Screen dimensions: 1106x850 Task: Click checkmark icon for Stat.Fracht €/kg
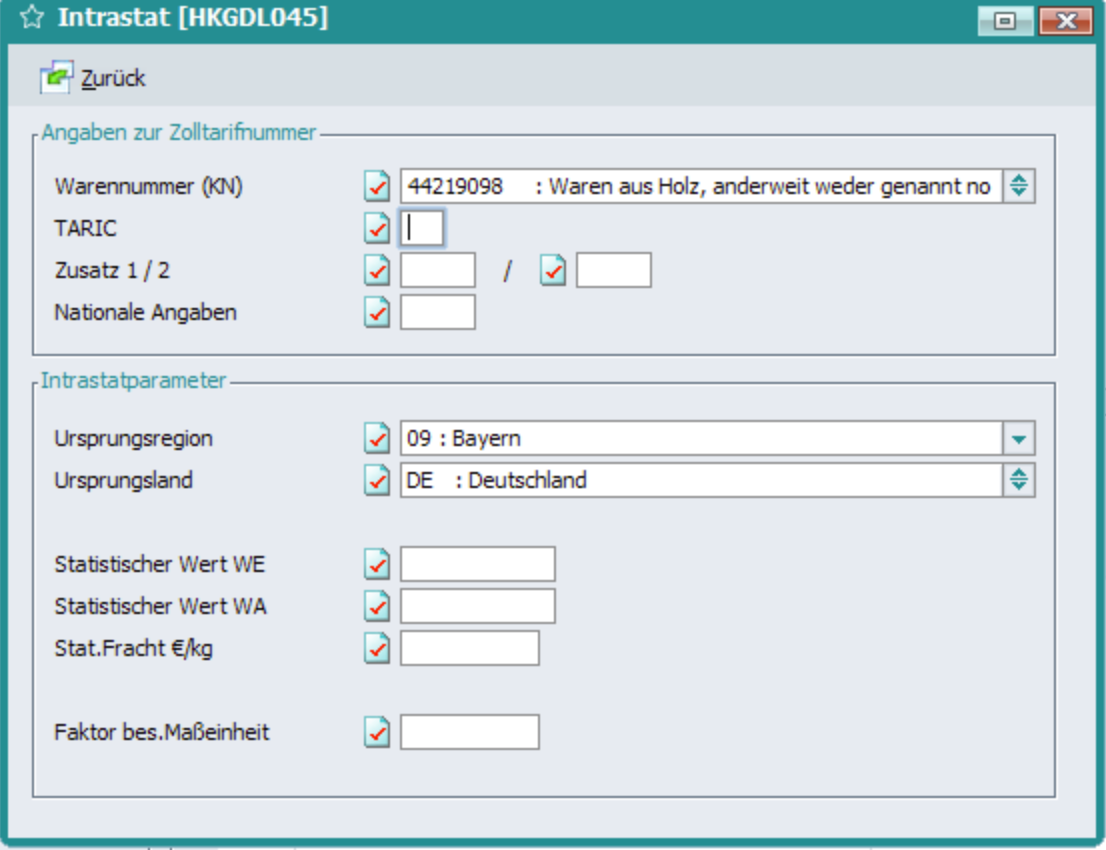(377, 648)
